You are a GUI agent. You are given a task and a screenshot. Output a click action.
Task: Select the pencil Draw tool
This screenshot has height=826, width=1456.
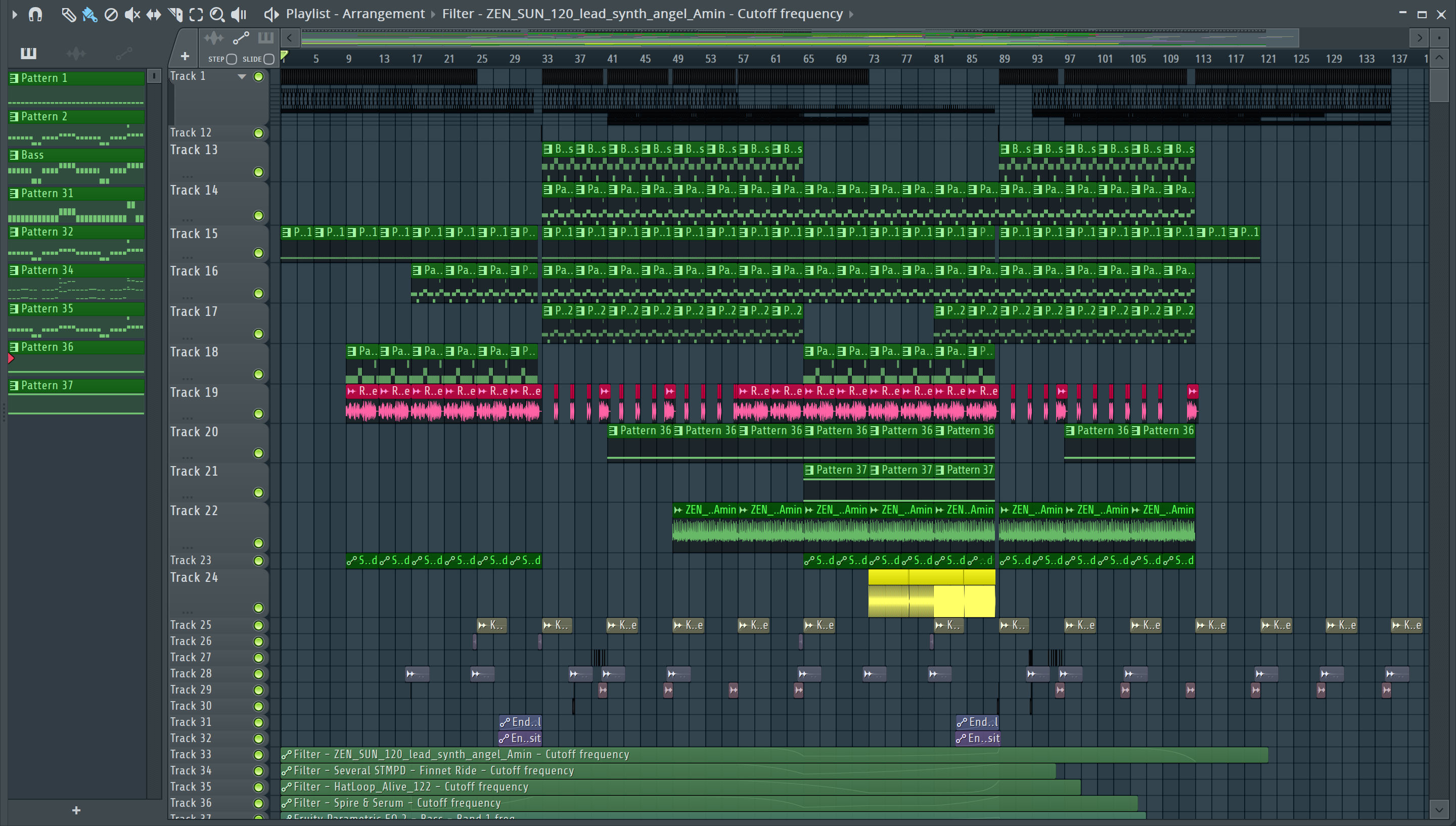68,14
